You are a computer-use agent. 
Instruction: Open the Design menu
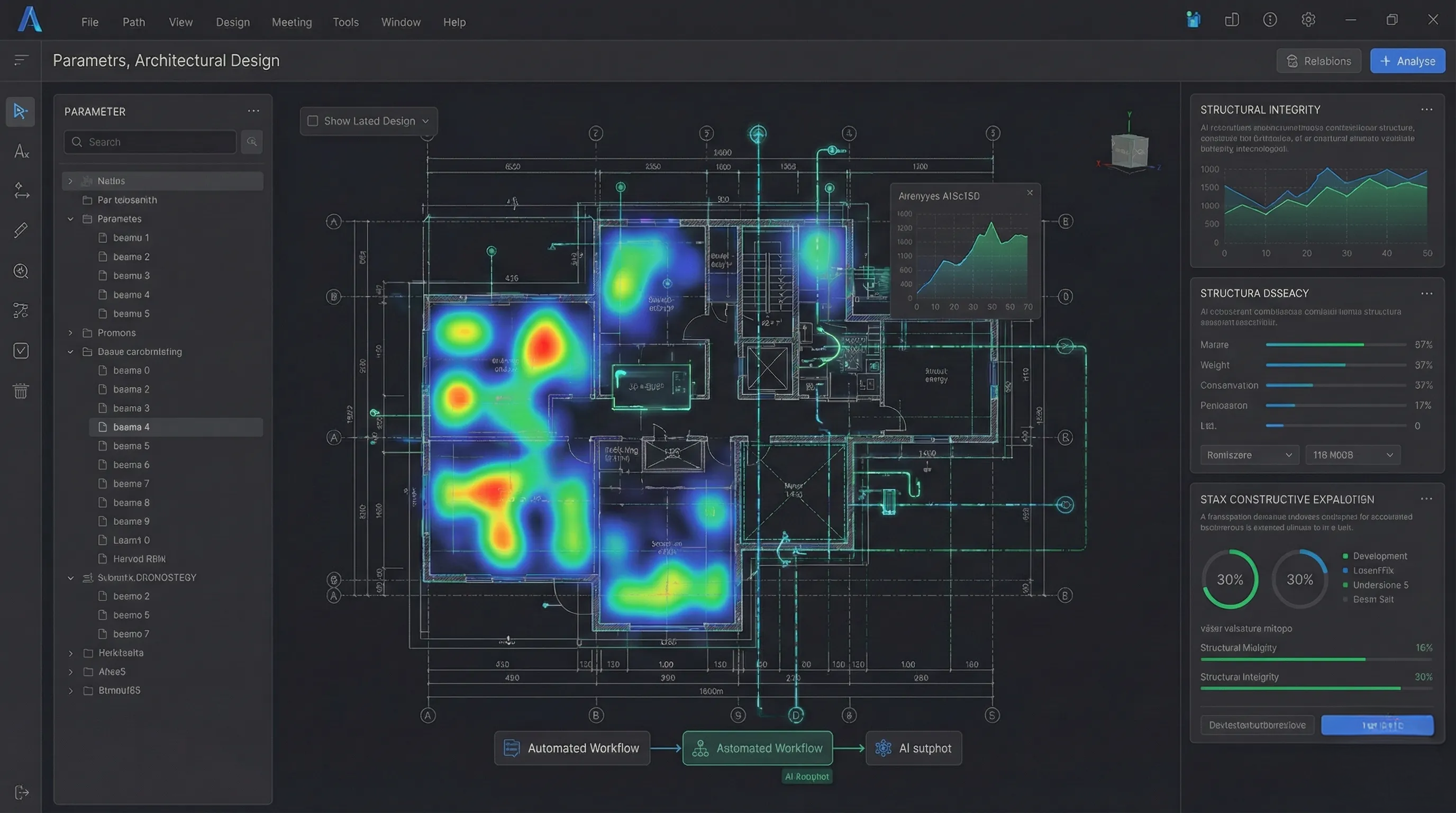[x=232, y=22]
